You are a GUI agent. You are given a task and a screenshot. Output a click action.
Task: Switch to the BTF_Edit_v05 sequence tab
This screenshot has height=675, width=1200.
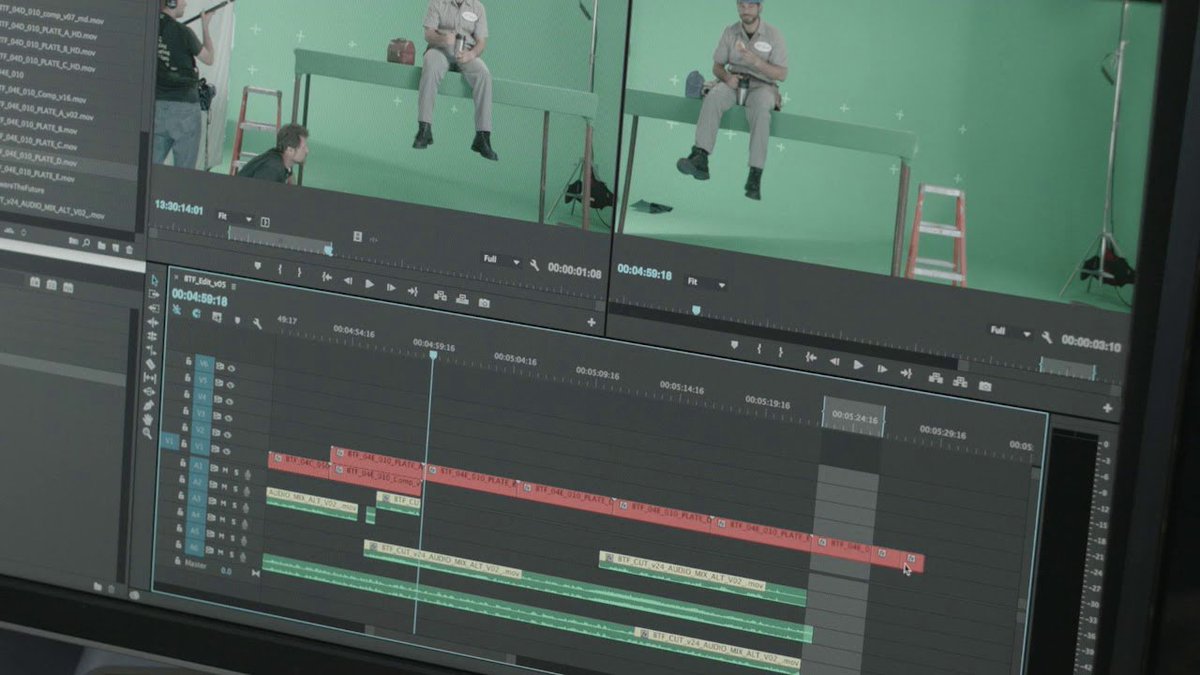pos(205,284)
